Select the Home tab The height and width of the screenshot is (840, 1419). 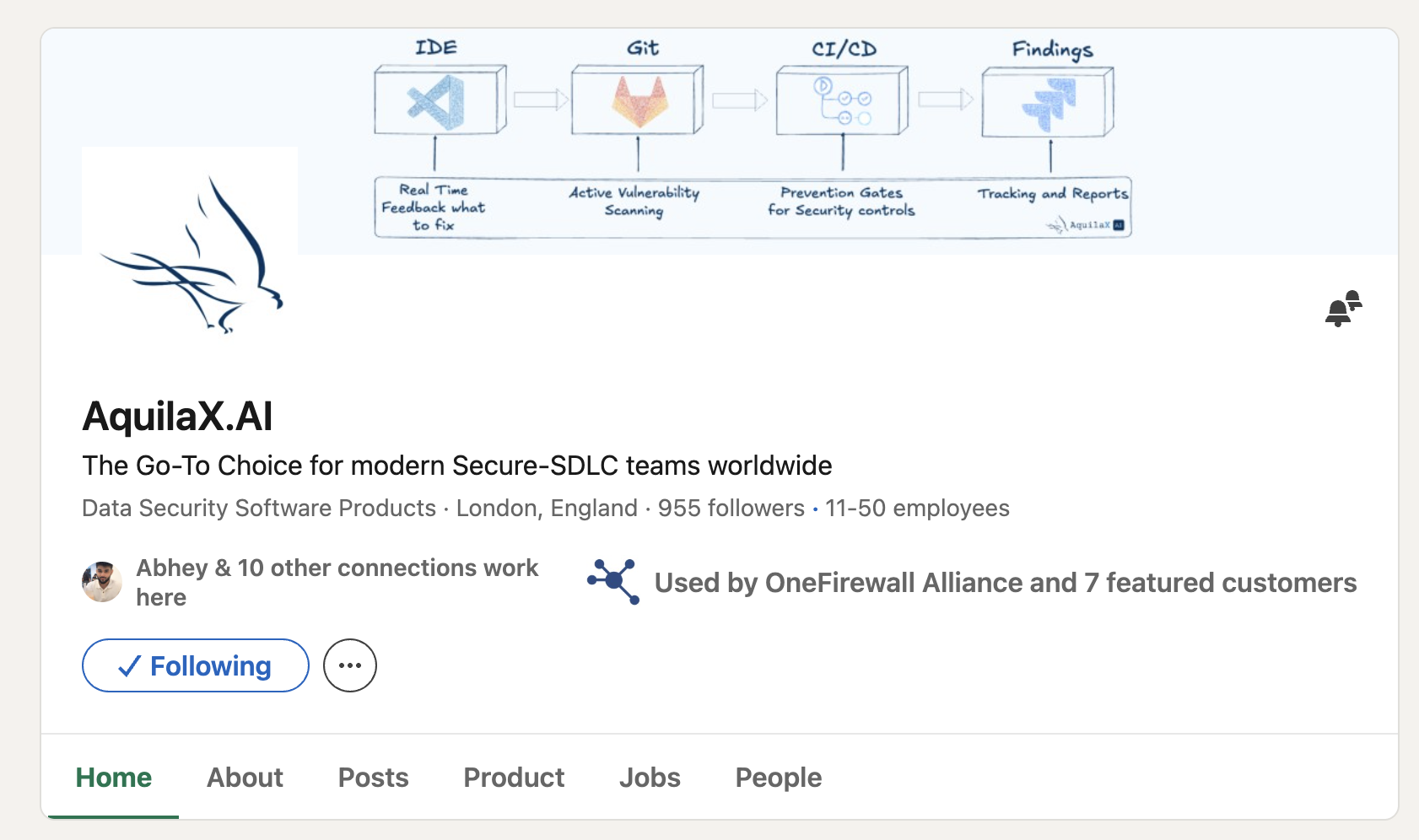114,777
